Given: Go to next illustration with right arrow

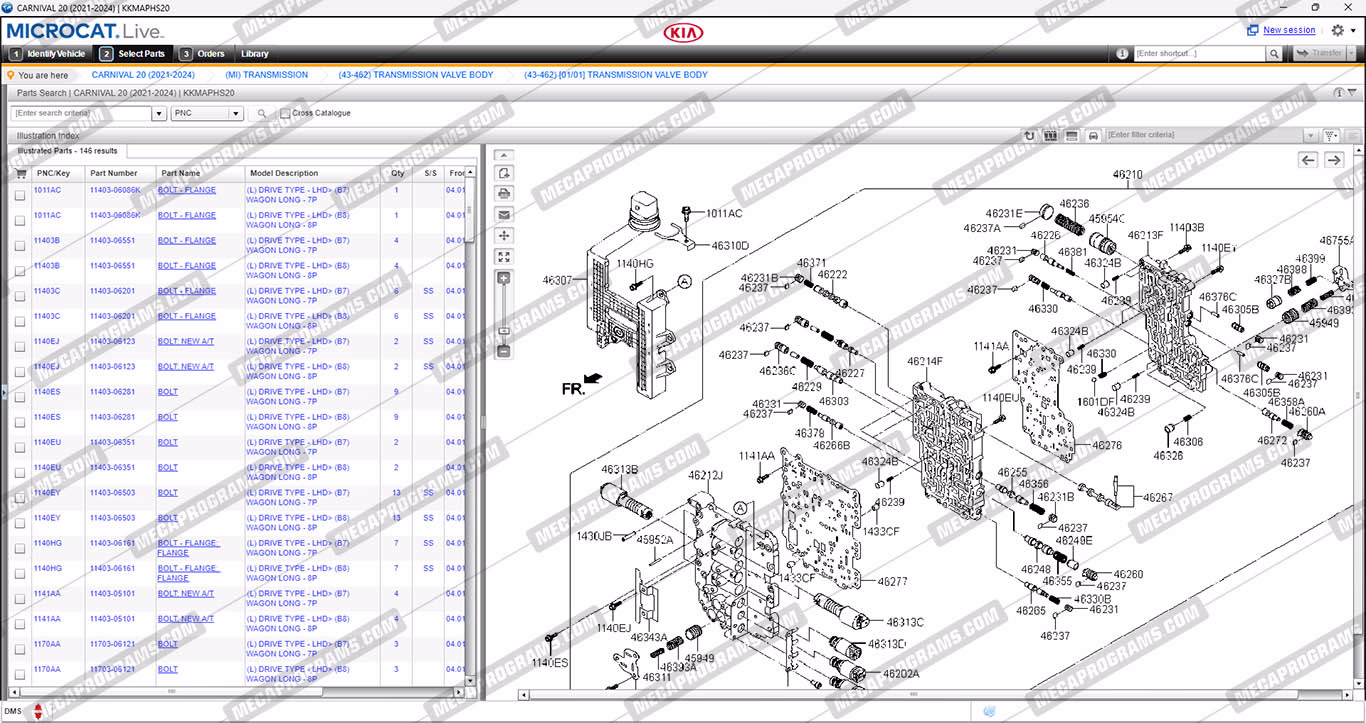Looking at the screenshot, I should tap(1334, 160).
